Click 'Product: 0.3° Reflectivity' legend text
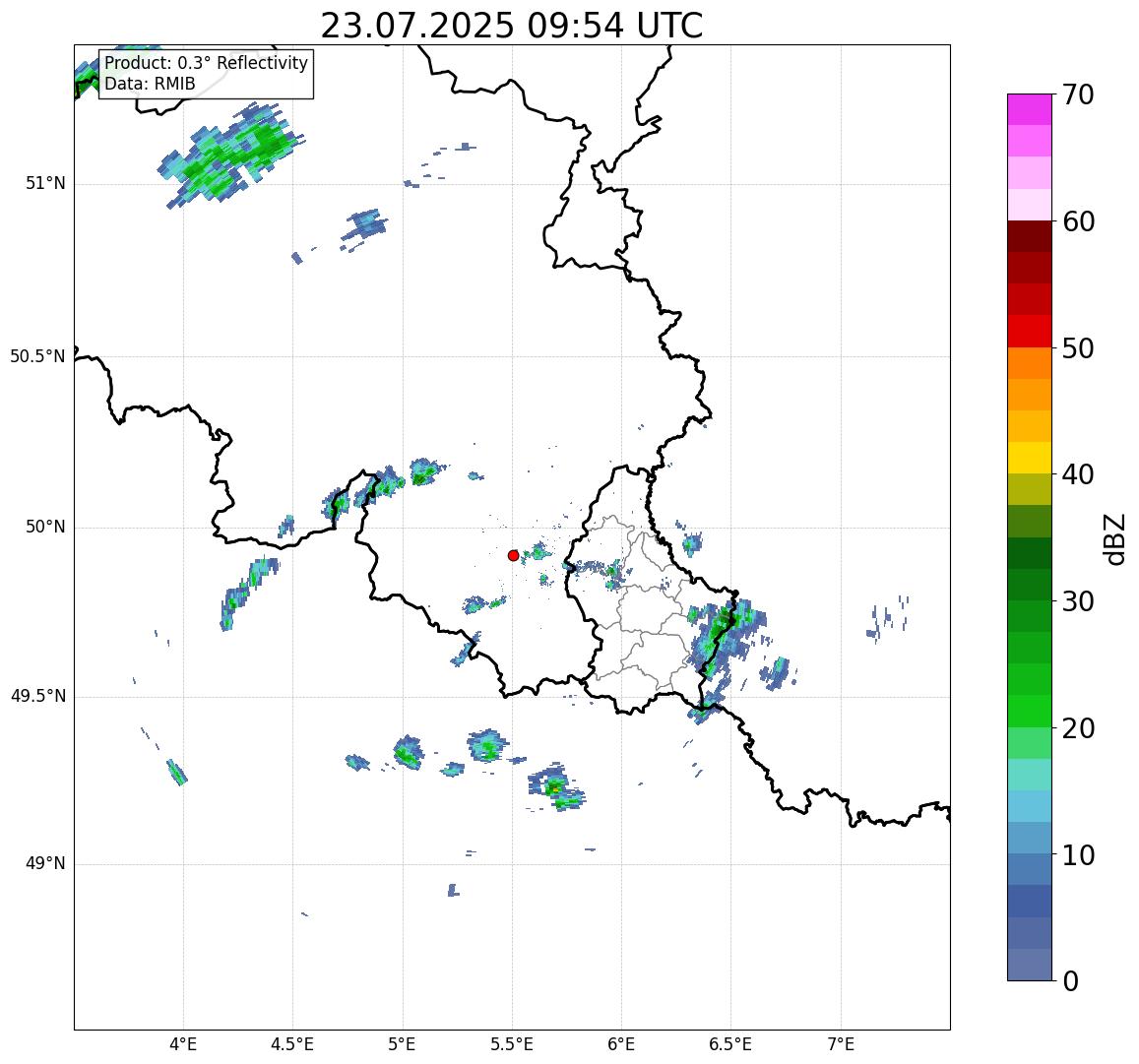 coord(207,63)
